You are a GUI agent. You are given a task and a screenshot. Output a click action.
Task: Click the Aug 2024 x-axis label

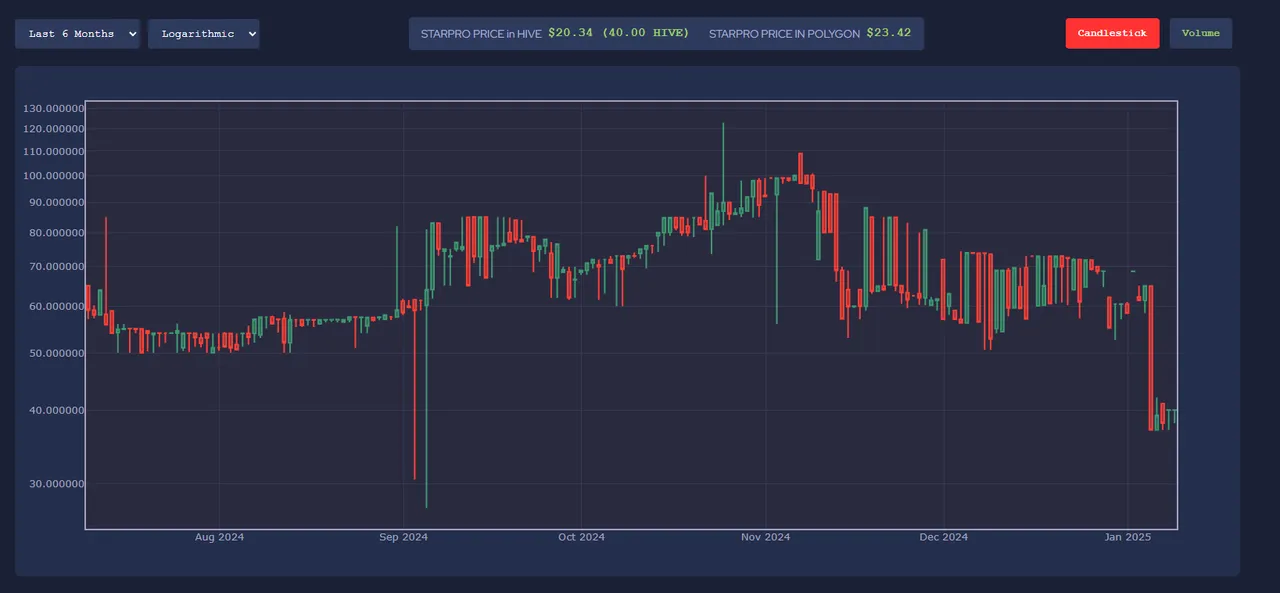tap(219, 537)
